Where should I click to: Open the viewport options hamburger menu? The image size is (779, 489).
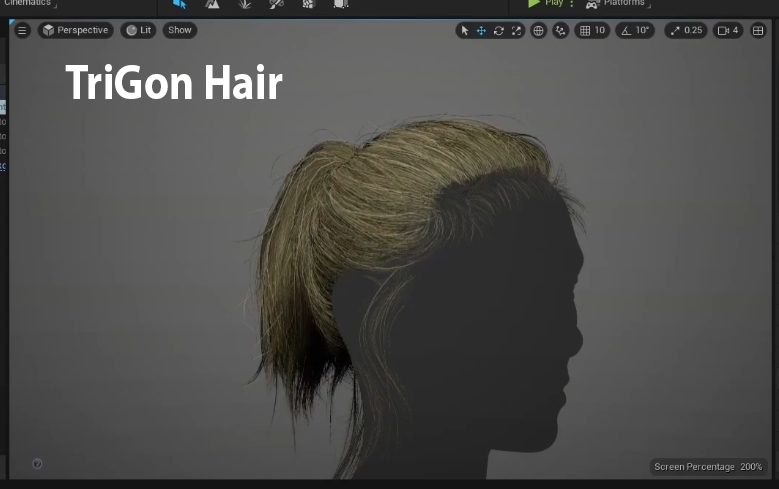point(22,30)
